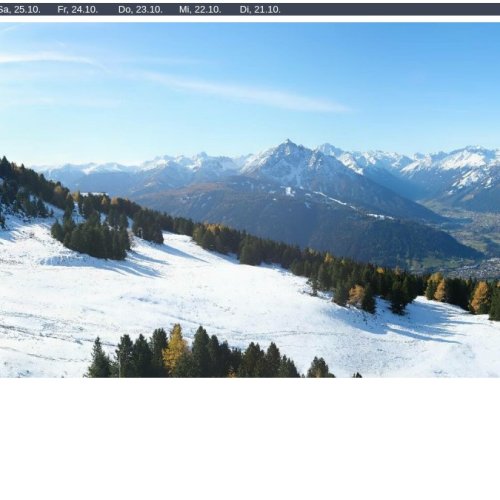Select the Fr, 24.10. date tab

[x=78, y=10]
